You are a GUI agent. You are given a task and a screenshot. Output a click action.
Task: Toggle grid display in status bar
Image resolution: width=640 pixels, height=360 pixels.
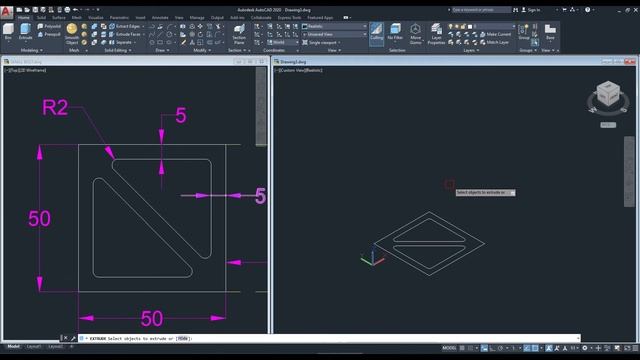pos(462,348)
